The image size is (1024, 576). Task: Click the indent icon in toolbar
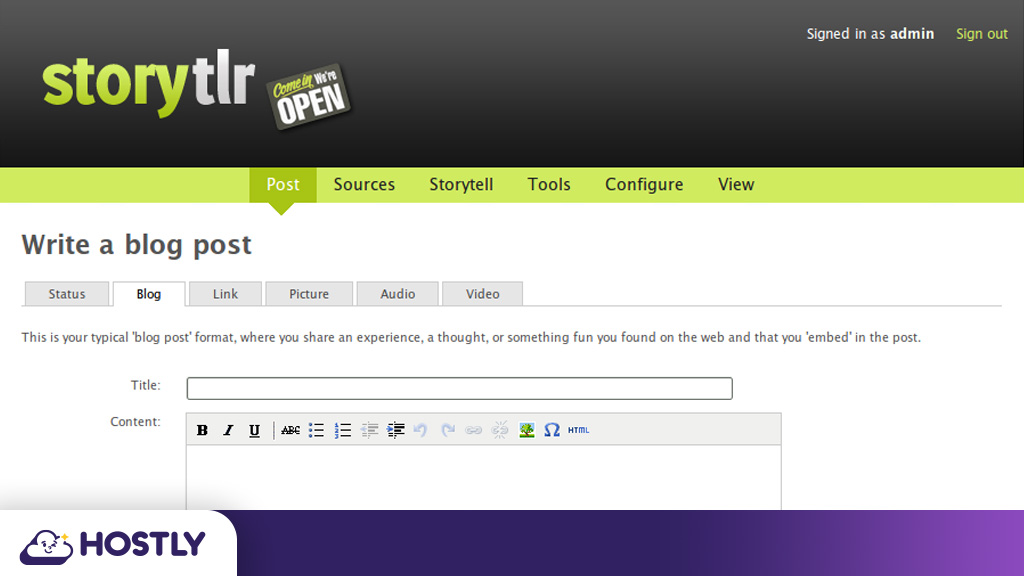point(396,430)
